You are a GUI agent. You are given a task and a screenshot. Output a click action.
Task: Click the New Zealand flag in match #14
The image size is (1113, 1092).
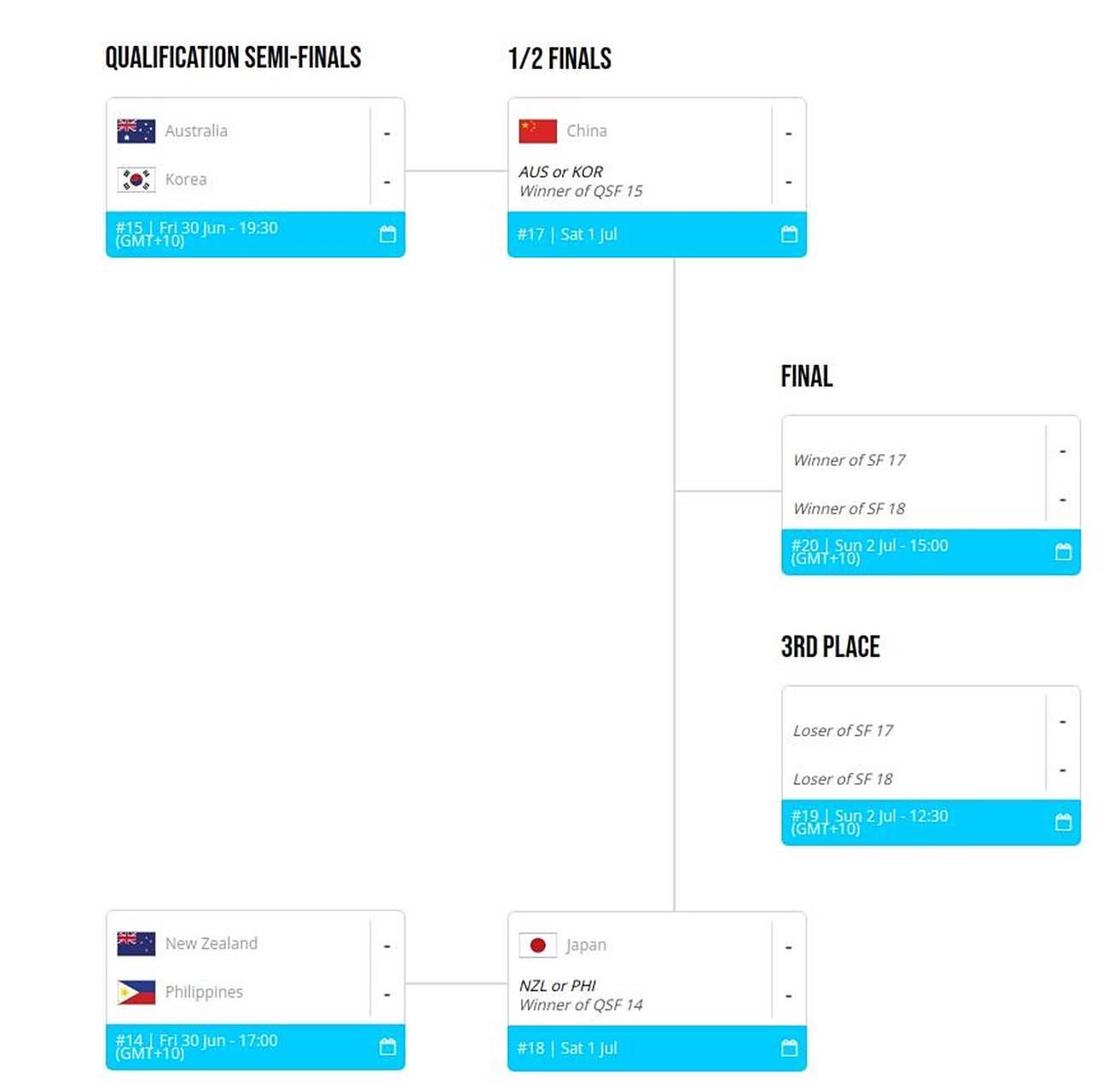tap(136, 943)
